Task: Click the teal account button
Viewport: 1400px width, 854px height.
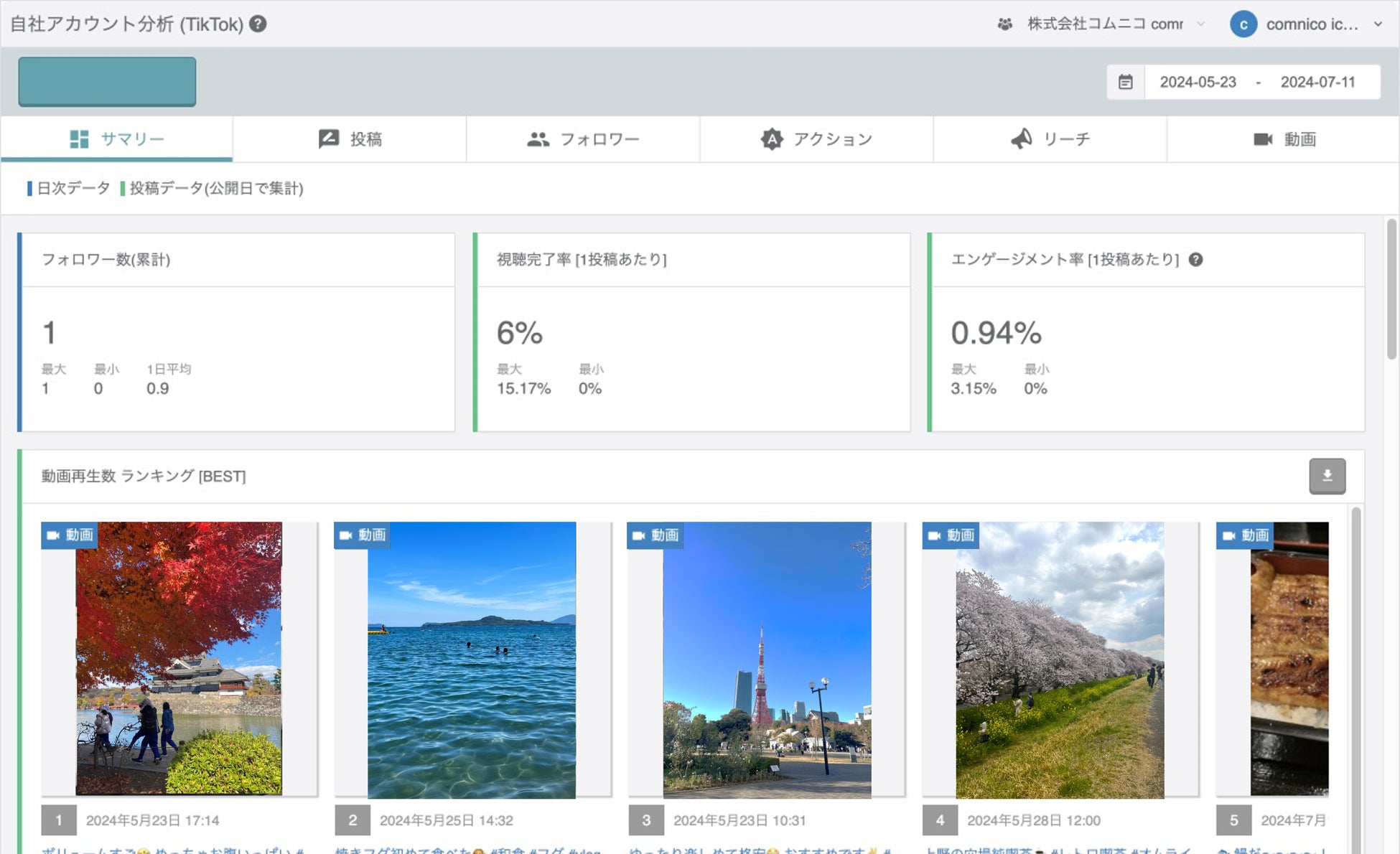Action: coord(107,82)
